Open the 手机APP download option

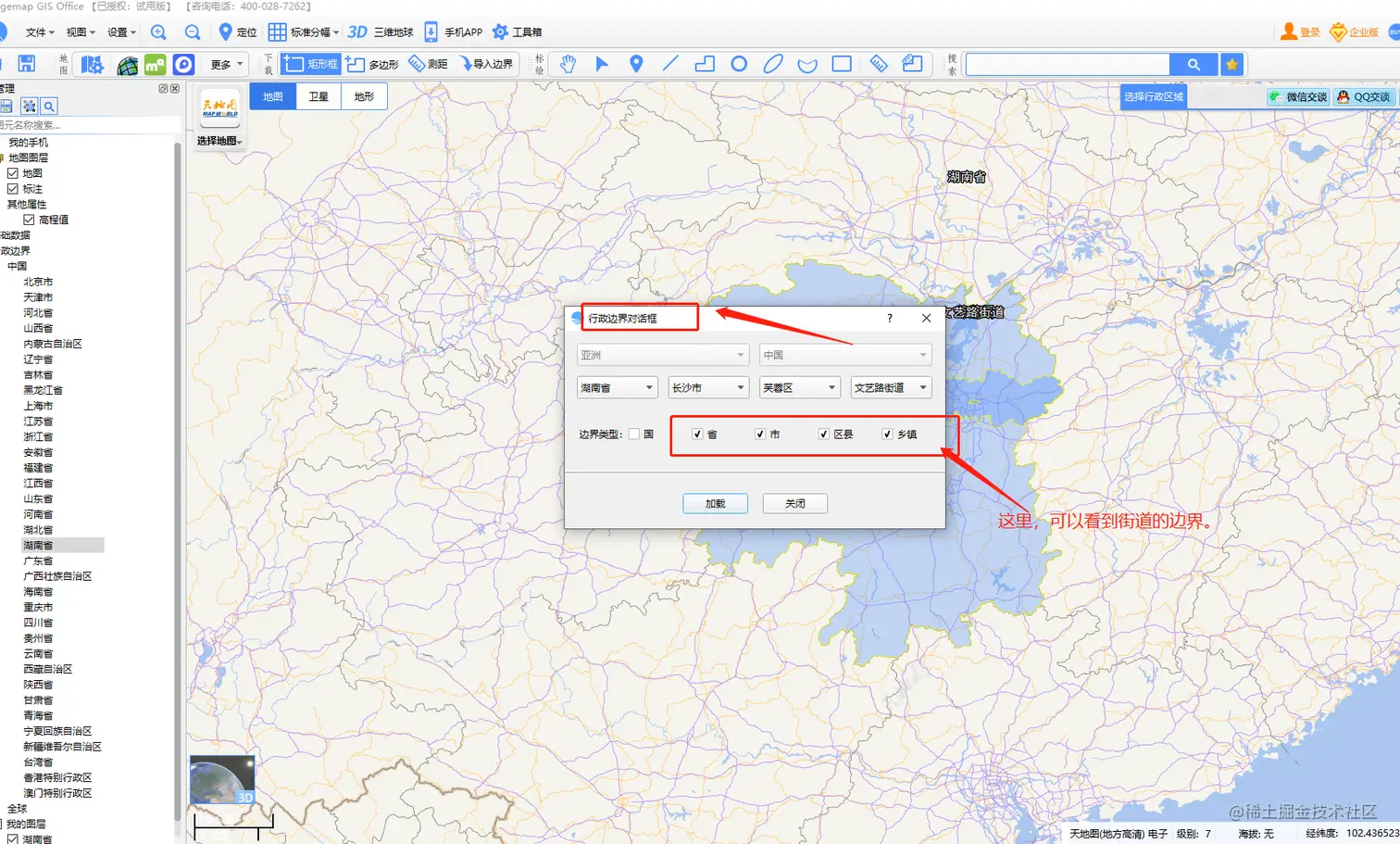[454, 32]
